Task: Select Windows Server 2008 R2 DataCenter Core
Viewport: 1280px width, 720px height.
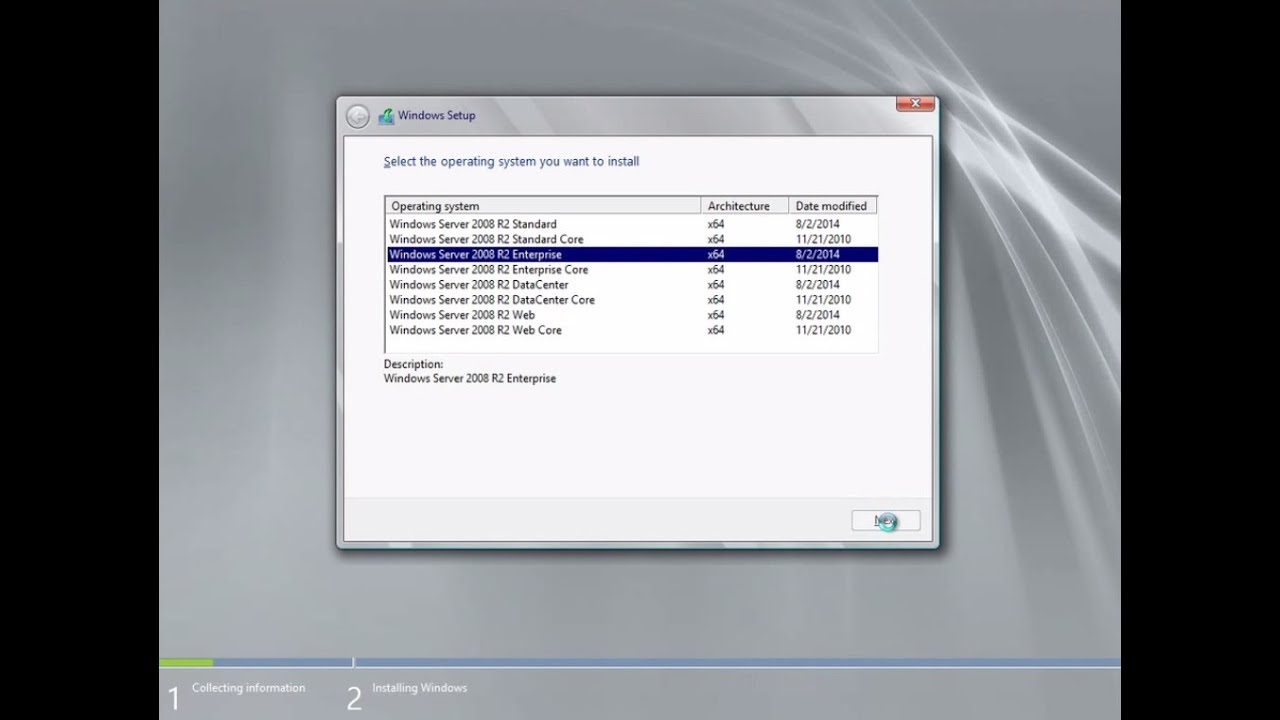Action: pos(632,300)
